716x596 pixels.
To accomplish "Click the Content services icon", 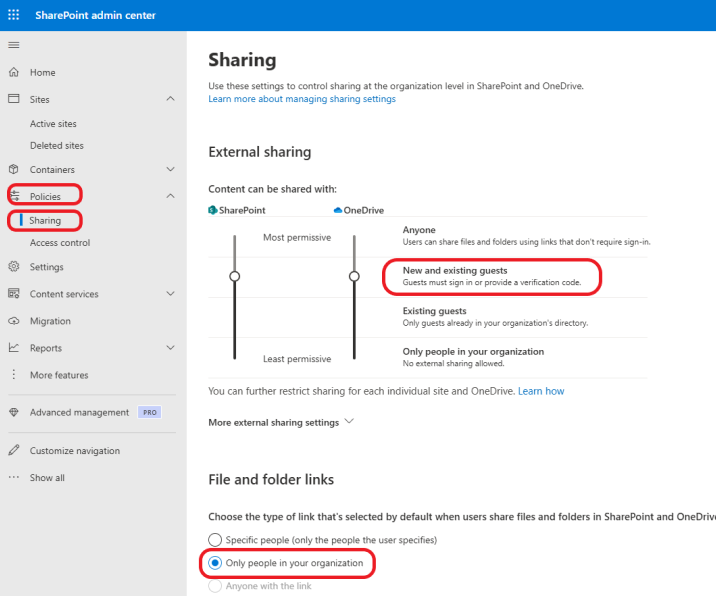I will coord(14,294).
